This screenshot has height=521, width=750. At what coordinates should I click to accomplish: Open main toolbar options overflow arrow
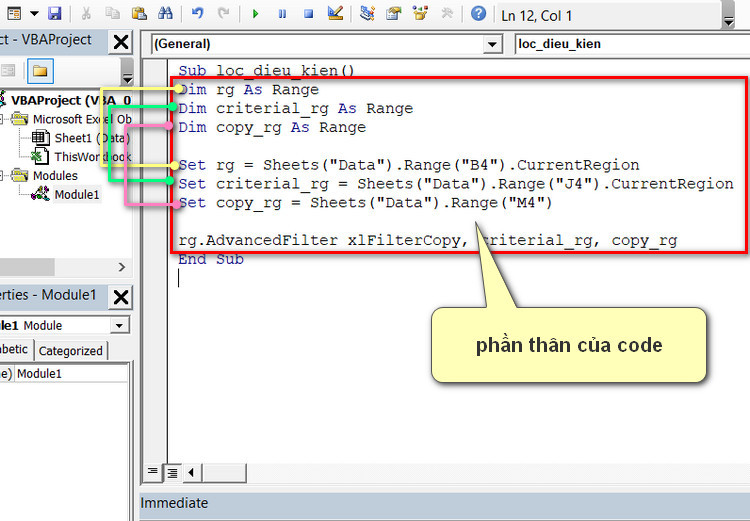click(728, 21)
